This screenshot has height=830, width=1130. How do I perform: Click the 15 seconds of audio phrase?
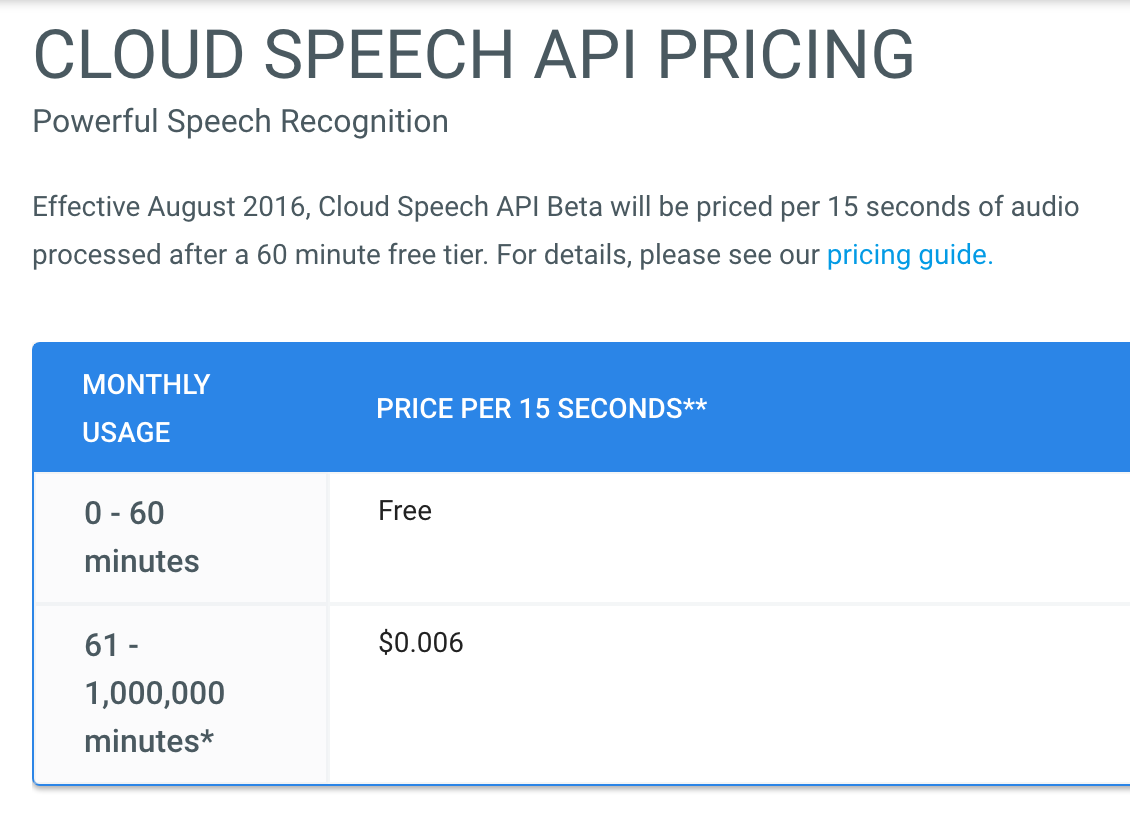click(x=953, y=207)
